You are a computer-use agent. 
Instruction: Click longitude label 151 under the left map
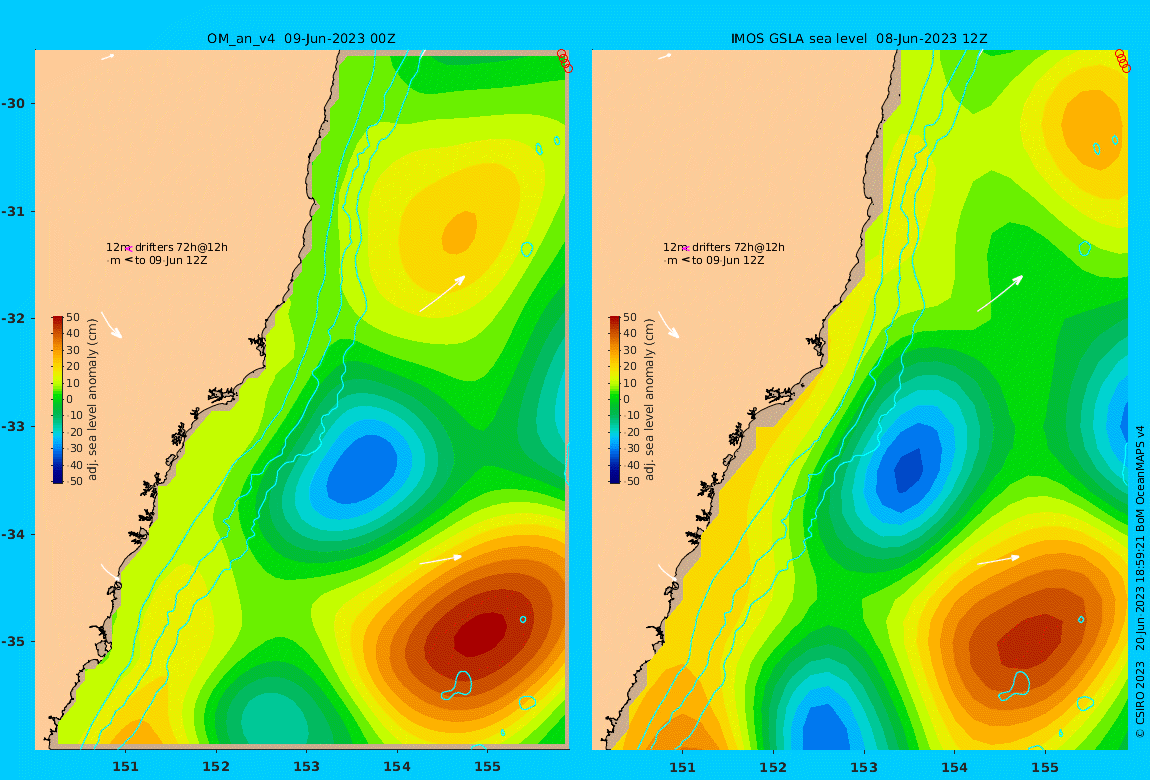[x=125, y=767]
